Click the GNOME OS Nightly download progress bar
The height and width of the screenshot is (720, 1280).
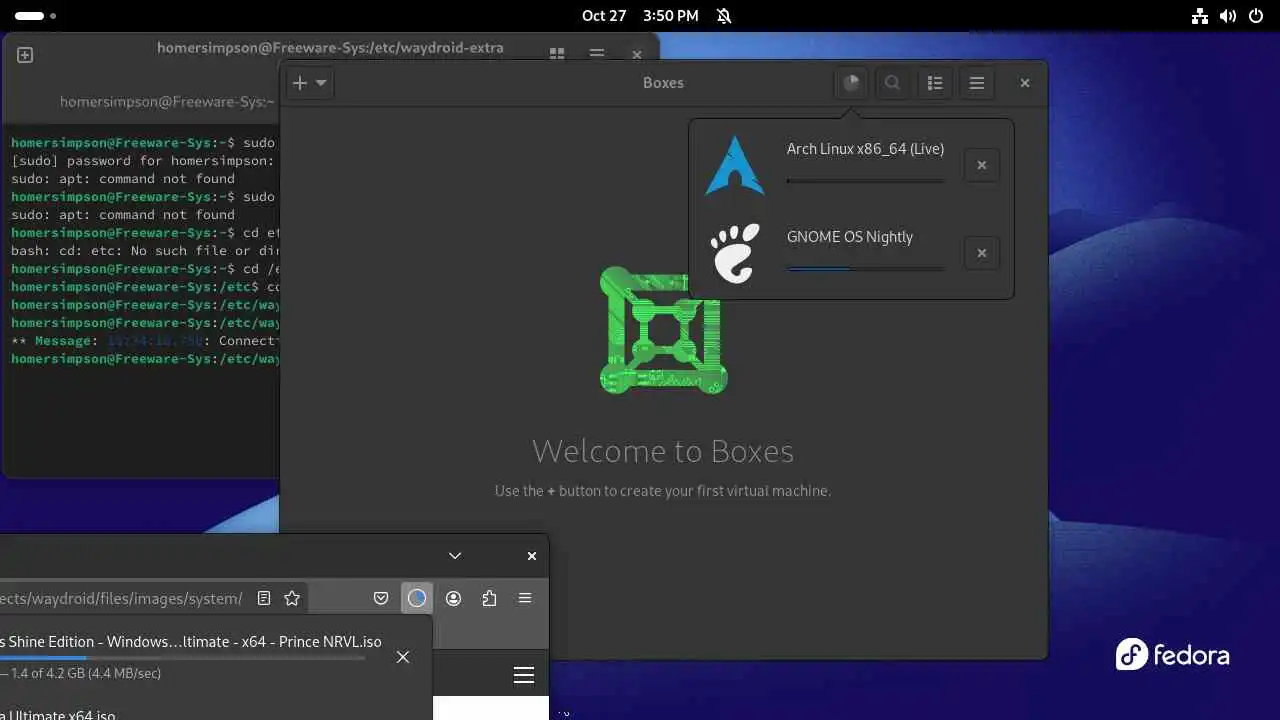click(866, 268)
